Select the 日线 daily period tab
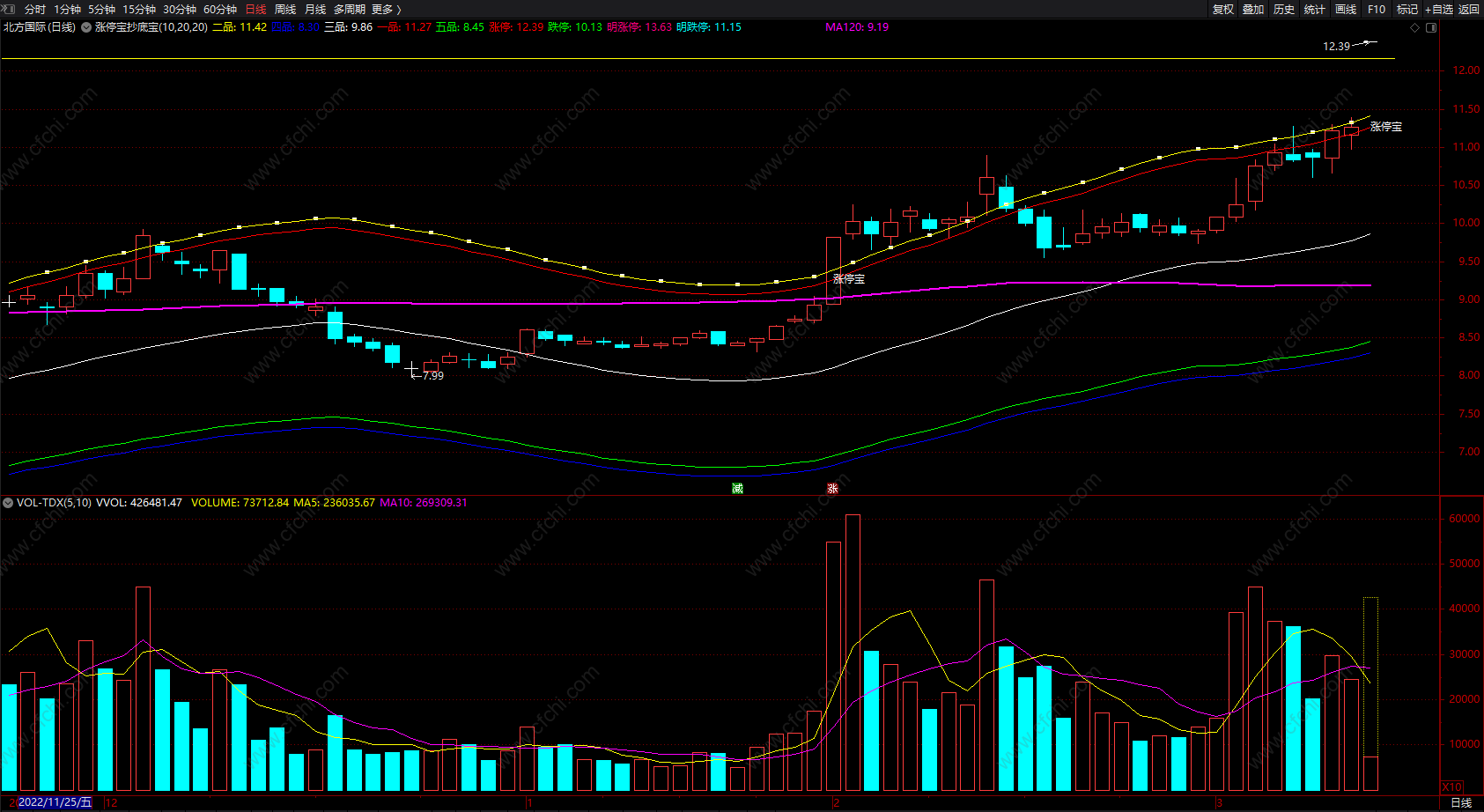The height and width of the screenshot is (812, 1484). click(255, 9)
